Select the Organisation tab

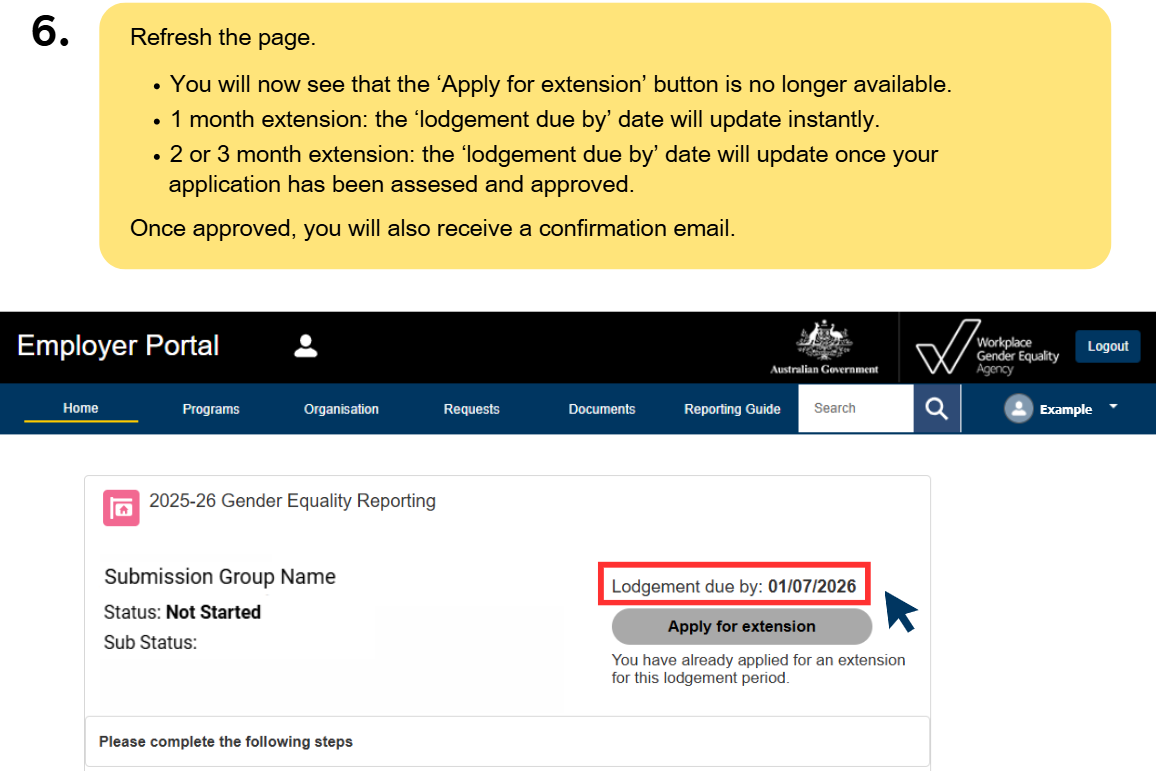[x=341, y=408]
